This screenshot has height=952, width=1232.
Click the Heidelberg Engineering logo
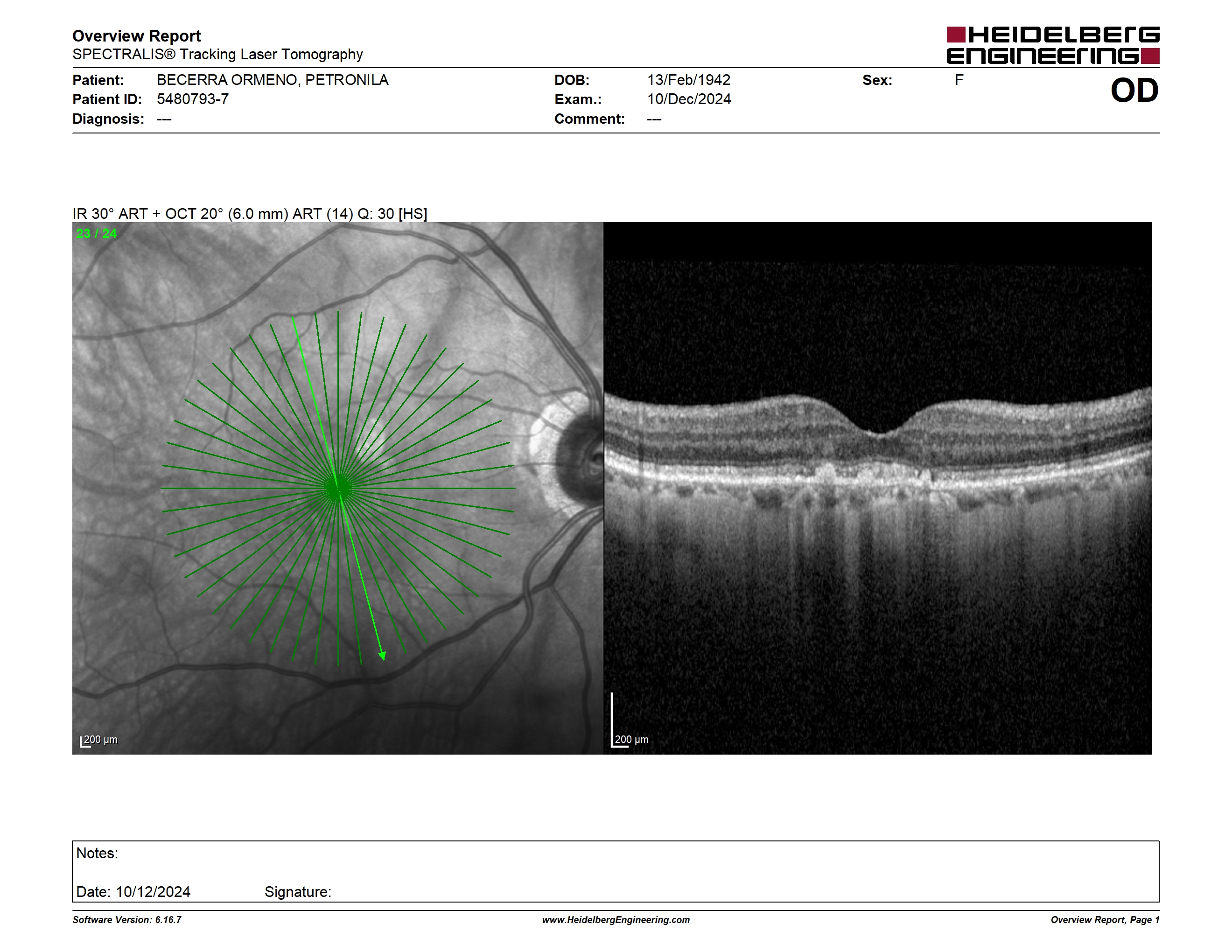pos(1053,45)
